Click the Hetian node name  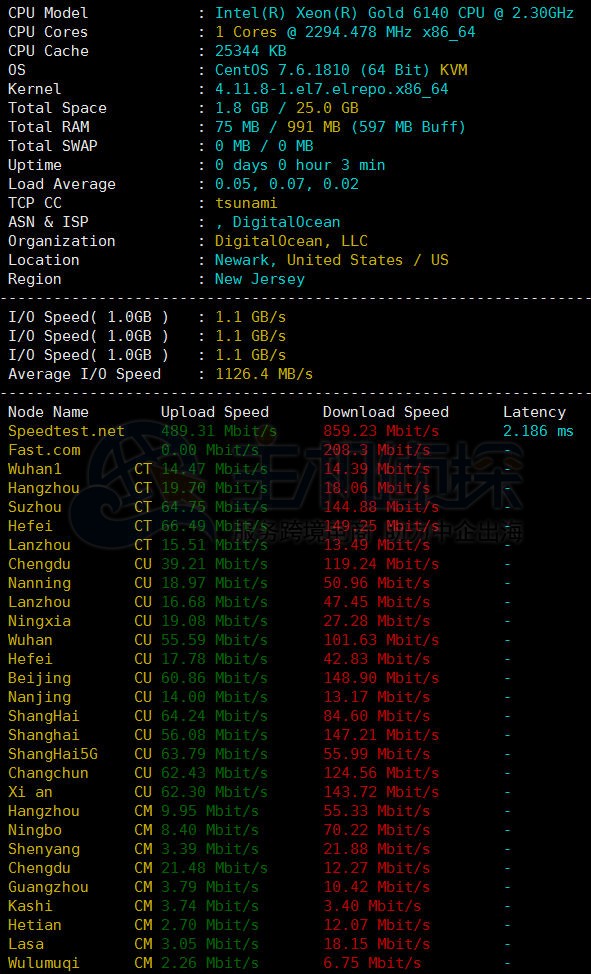point(35,926)
